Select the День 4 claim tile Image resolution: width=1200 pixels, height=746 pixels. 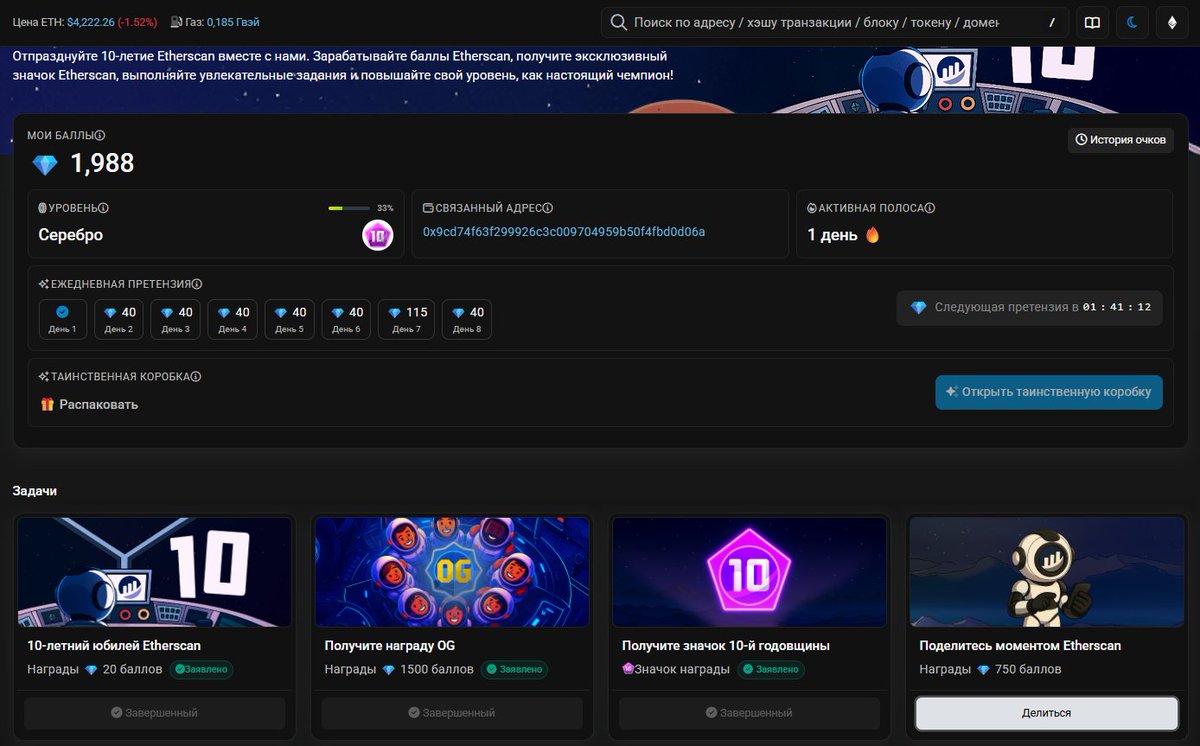233,319
